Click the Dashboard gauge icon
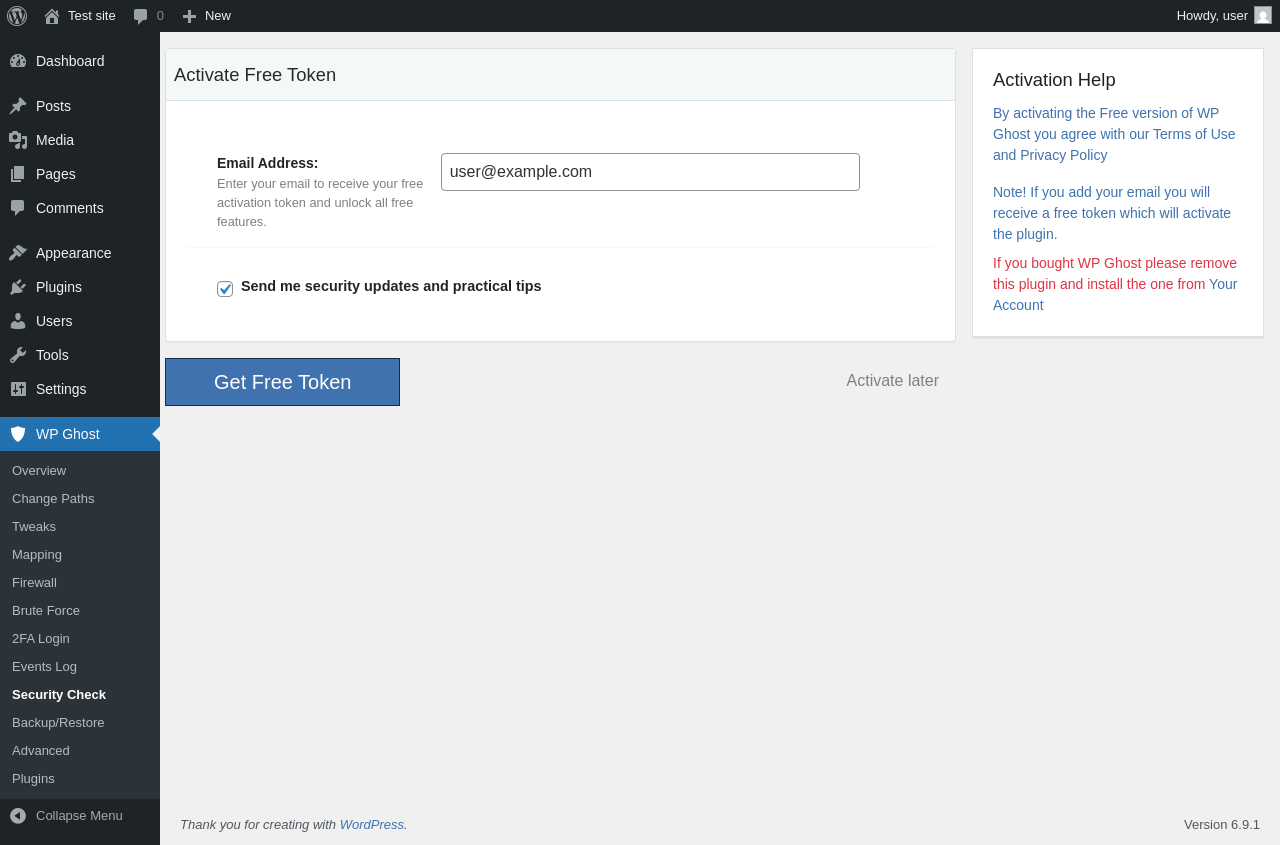Viewport: 1280px width, 845px height. pos(18,61)
